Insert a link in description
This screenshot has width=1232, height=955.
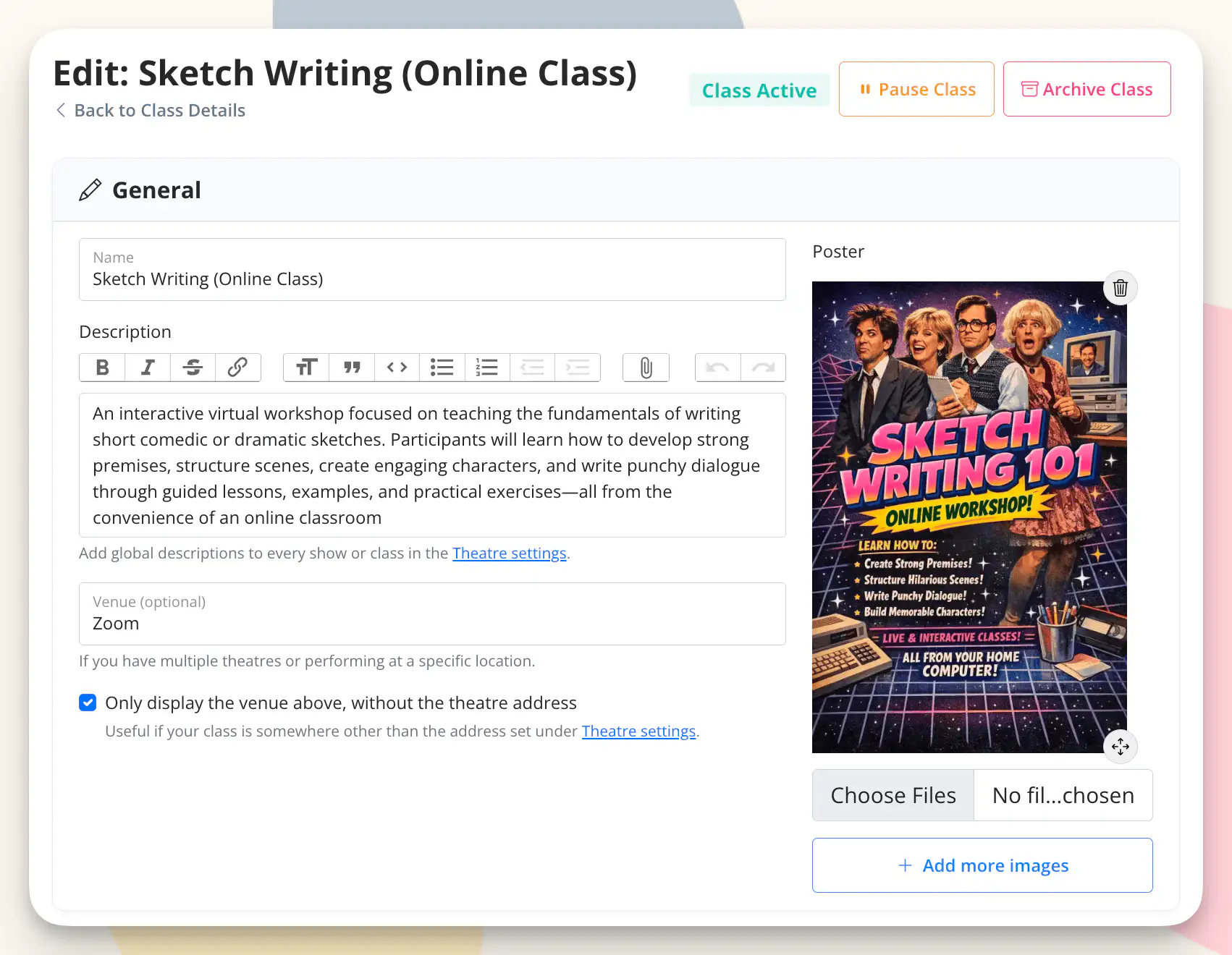[237, 368]
